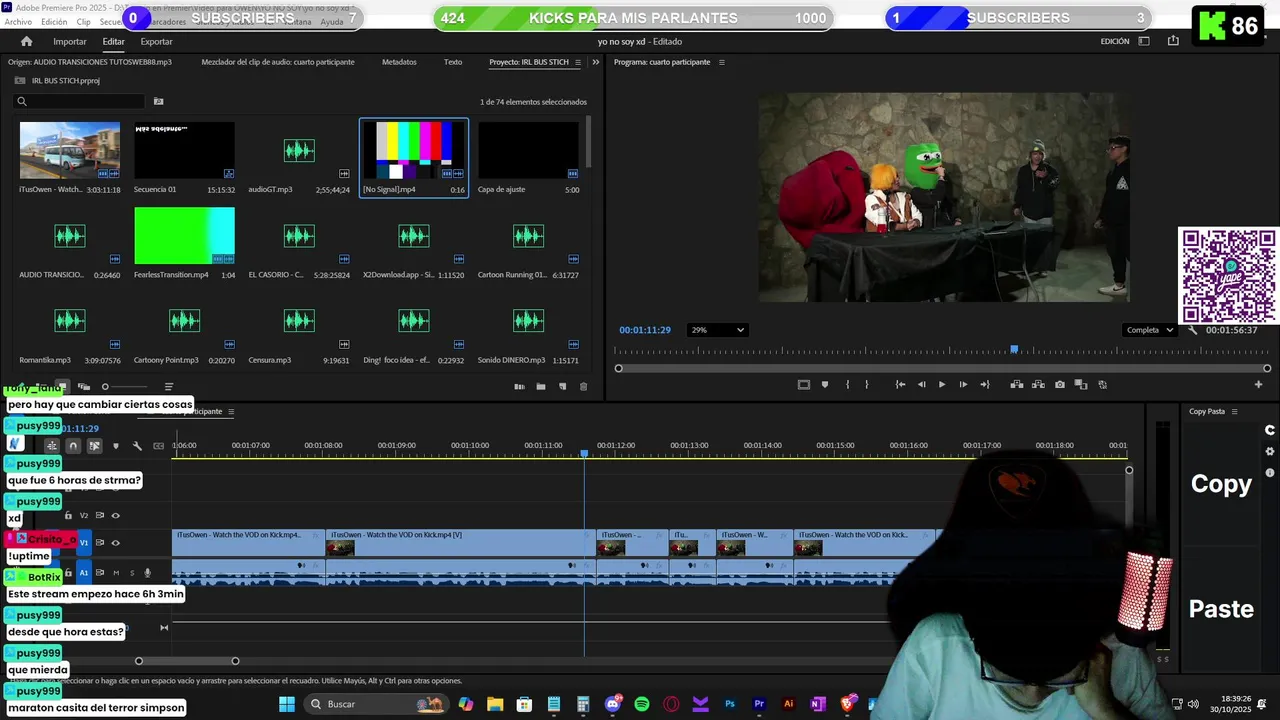Viewport: 1280px width, 720px height.
Task: Click the Copy button in Copy Pasta panel
Action: (1221, 484)
